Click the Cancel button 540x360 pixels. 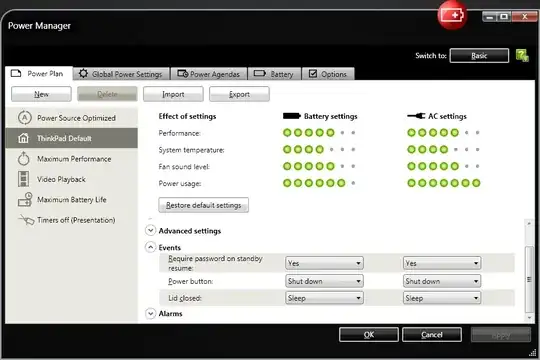coord(432,335)
